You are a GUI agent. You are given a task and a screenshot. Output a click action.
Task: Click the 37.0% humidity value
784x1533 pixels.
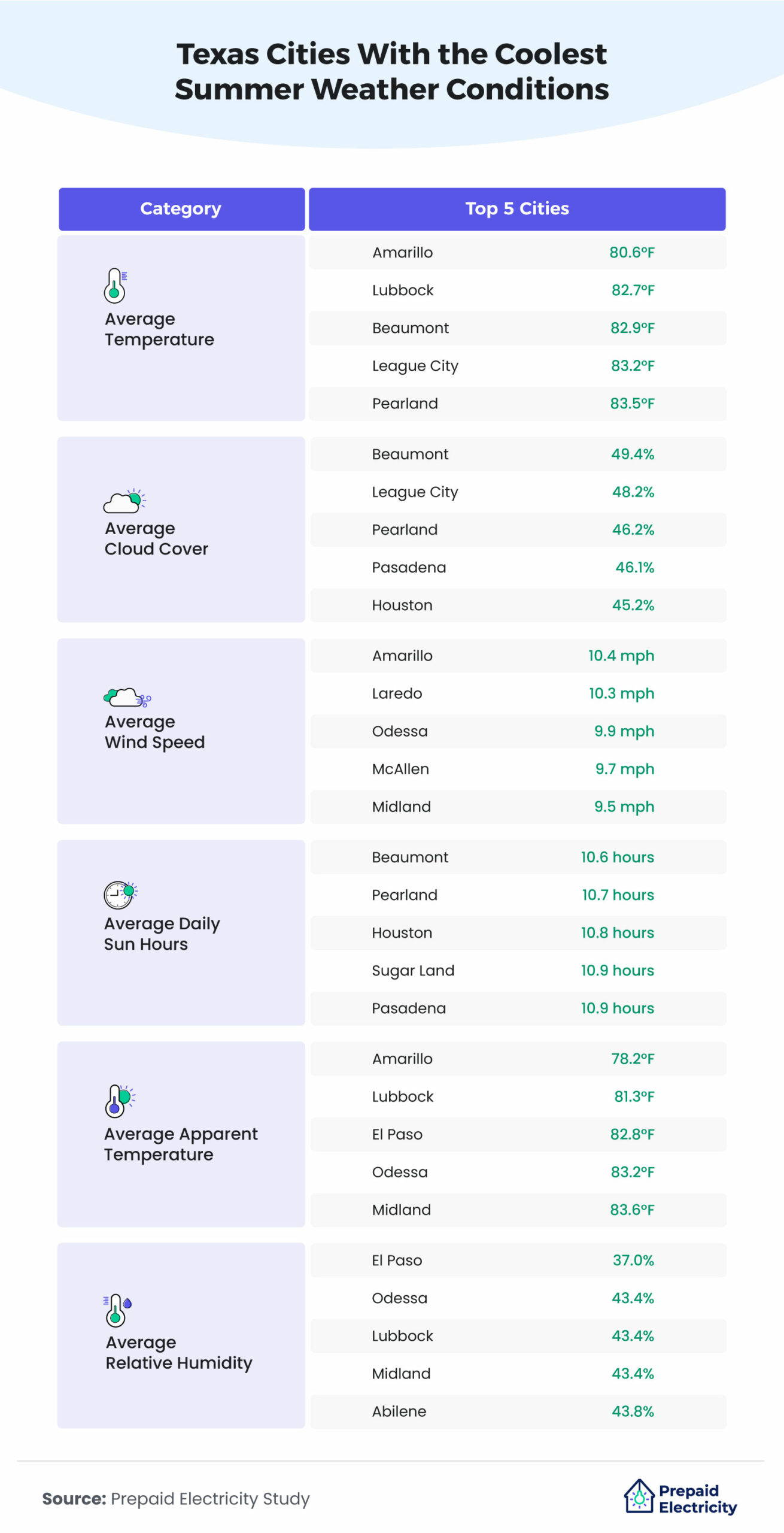[633, 1260]
